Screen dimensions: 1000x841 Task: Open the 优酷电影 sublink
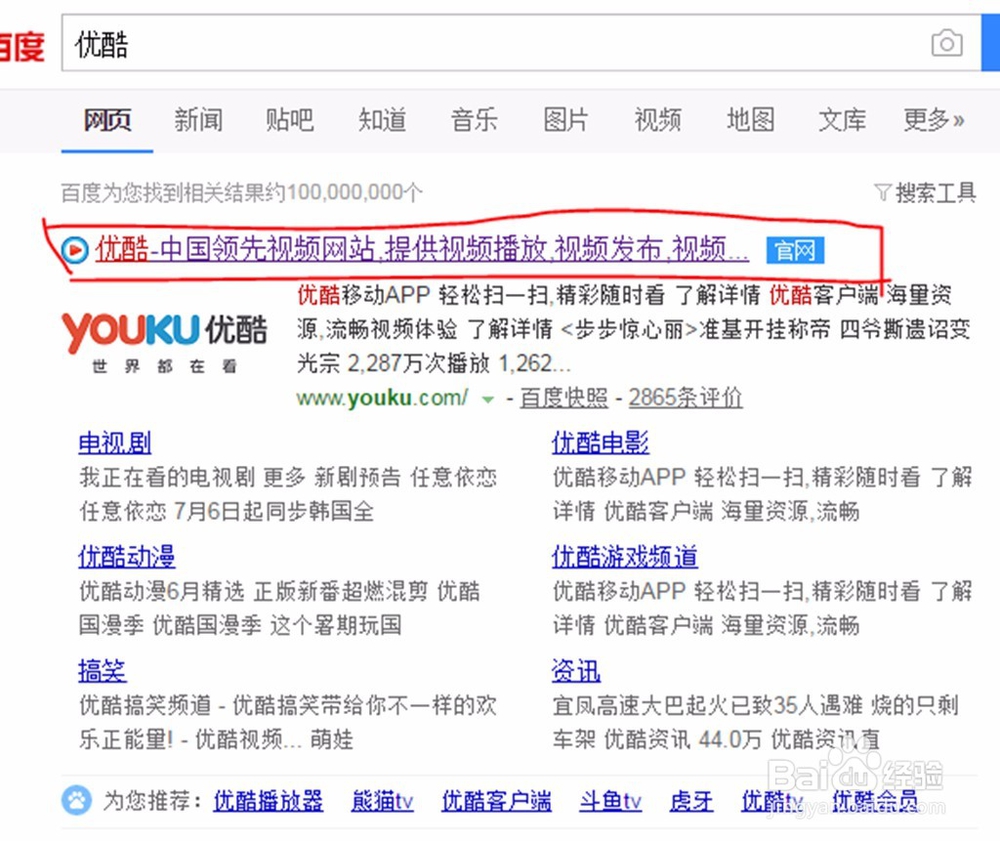pyautogui.click(x=600, y=442)
